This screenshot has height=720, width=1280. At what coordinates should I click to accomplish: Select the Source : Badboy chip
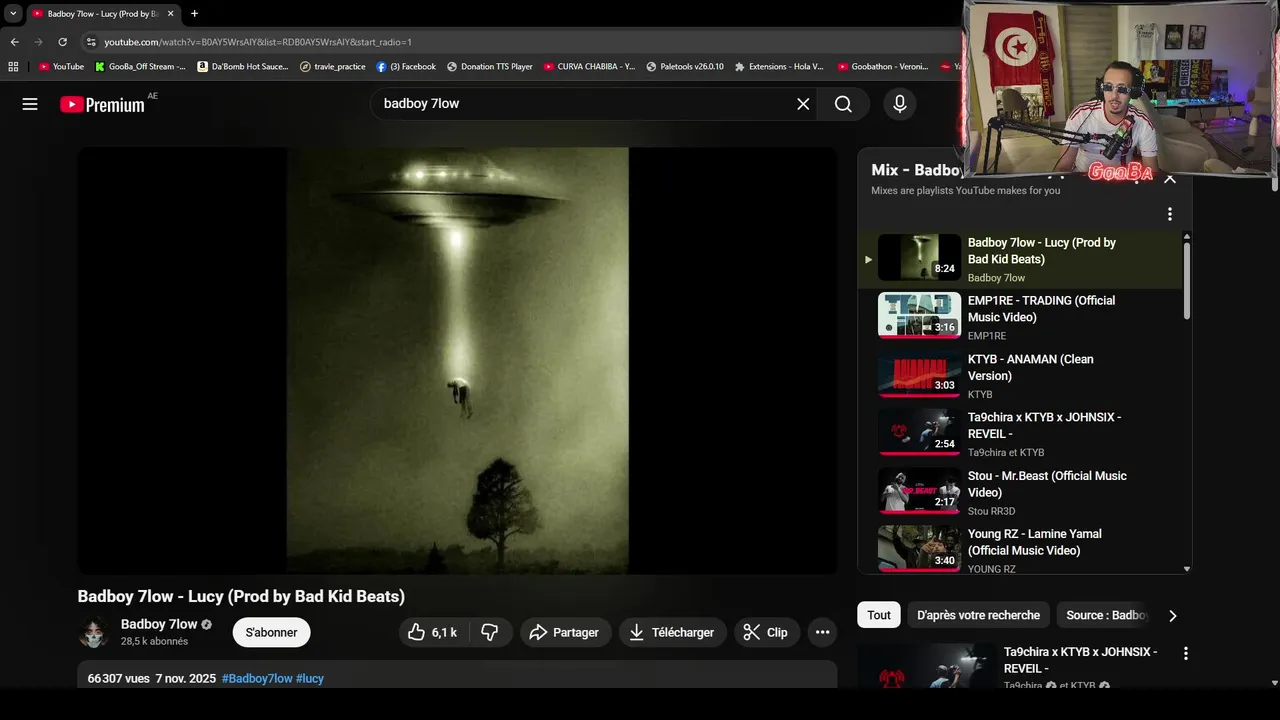(1106, 615)
